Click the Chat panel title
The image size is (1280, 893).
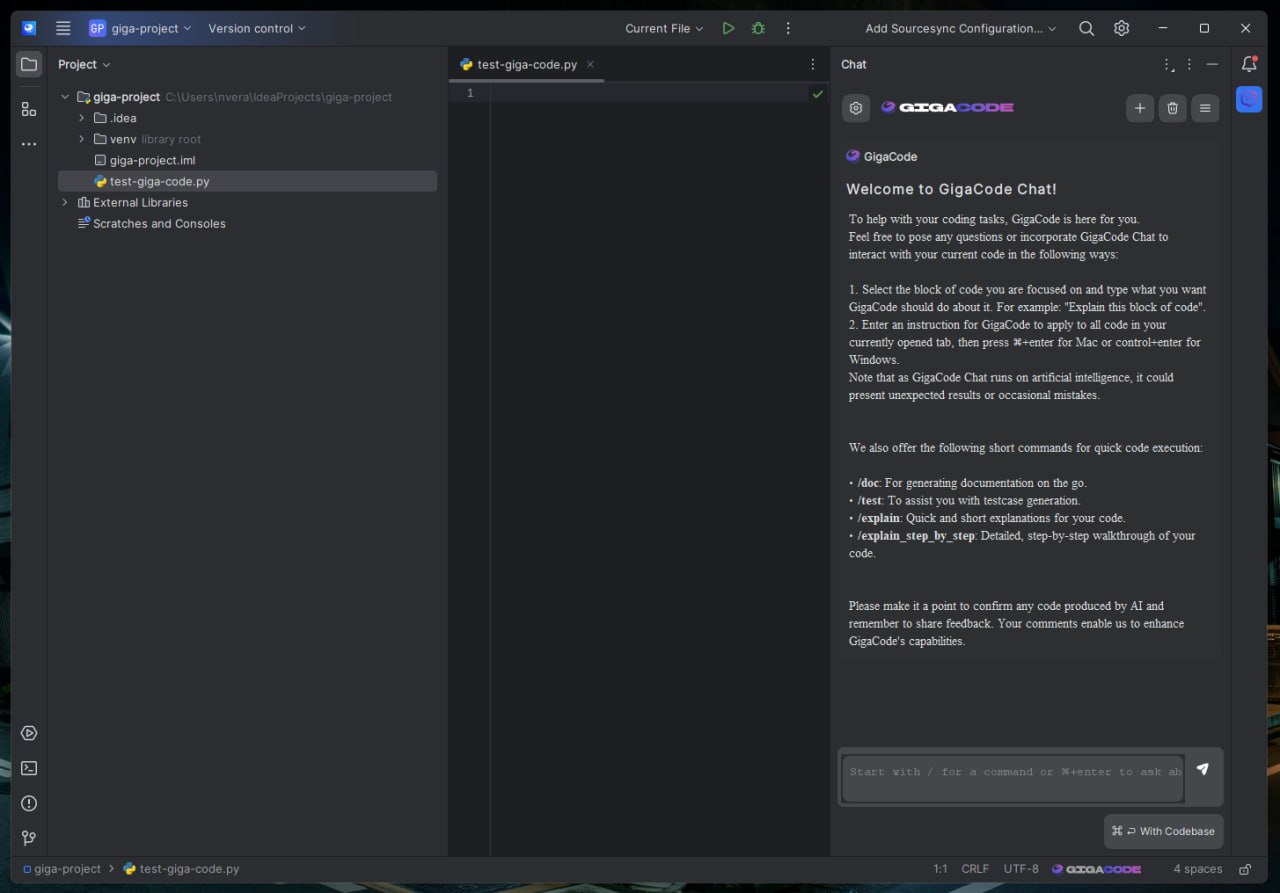coord(854,64)
